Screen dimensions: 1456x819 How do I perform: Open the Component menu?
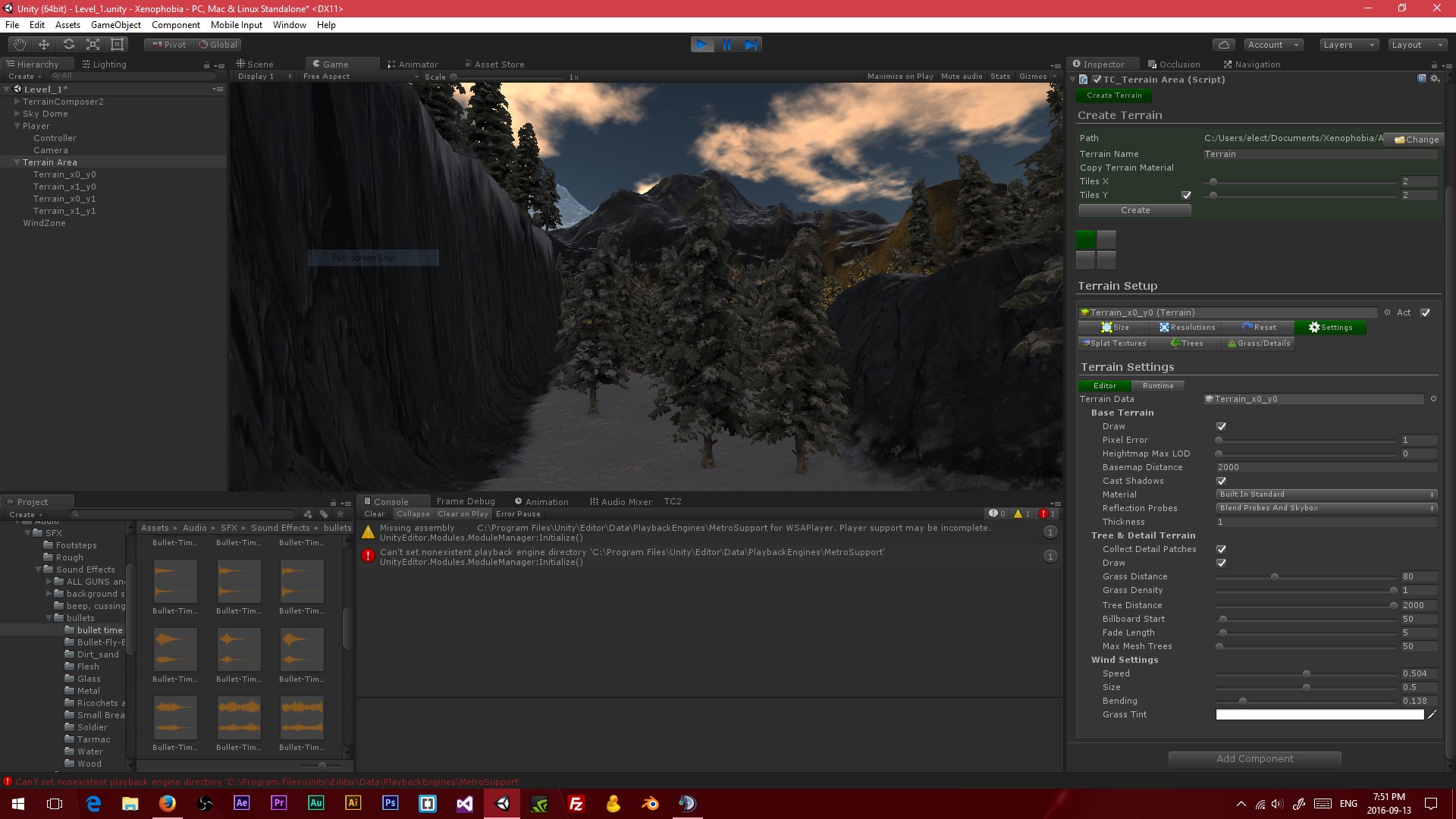point(176,25)
